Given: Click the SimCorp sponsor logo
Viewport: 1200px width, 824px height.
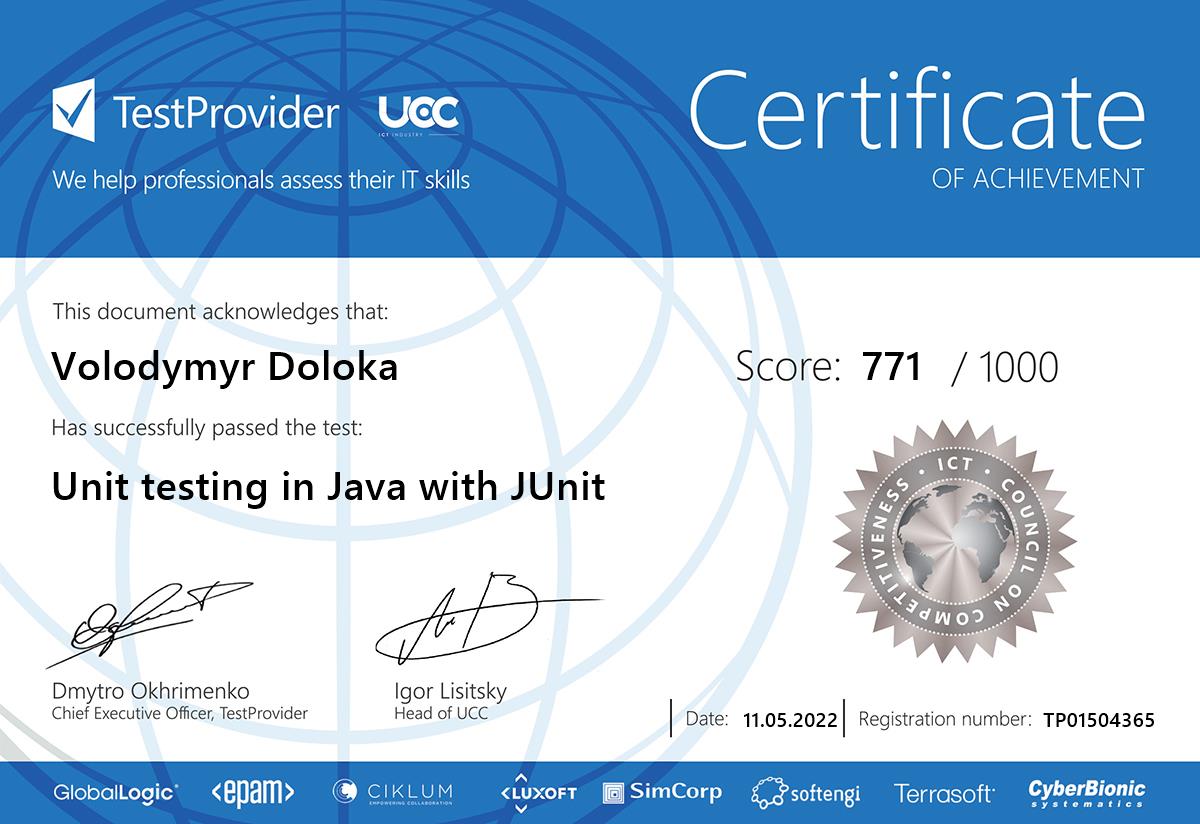Looking at the screenshot, I should click(662, 792).
